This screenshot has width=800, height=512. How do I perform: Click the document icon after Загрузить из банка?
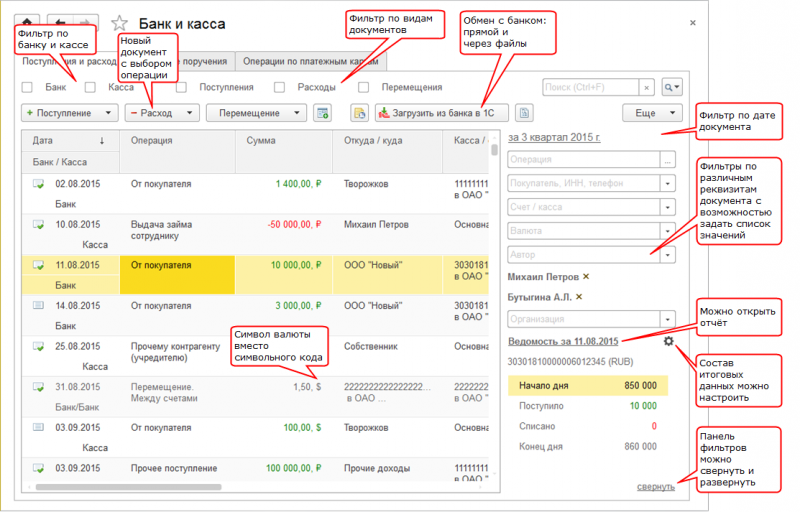tap(524, 114)
